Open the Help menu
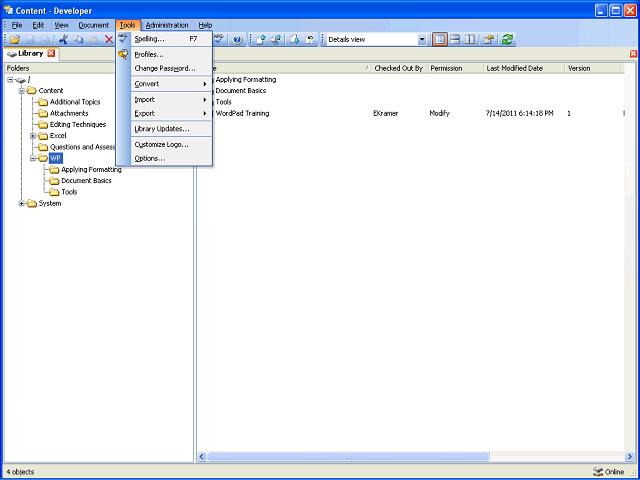This screenshot has width=640, height=480. point(205,25)
